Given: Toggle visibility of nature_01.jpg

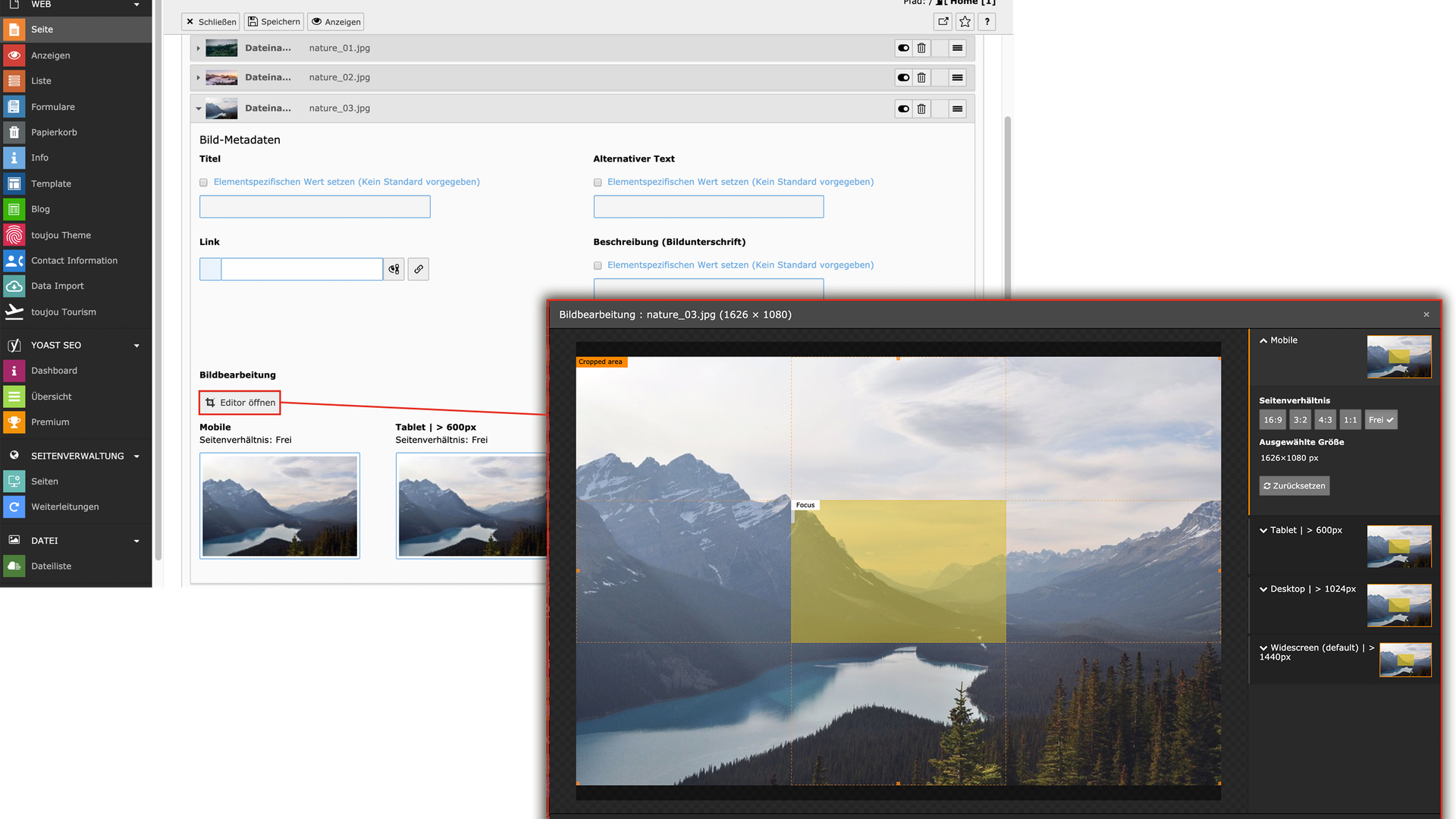Looking at the screenshot, I should click(x=903, y=48).
